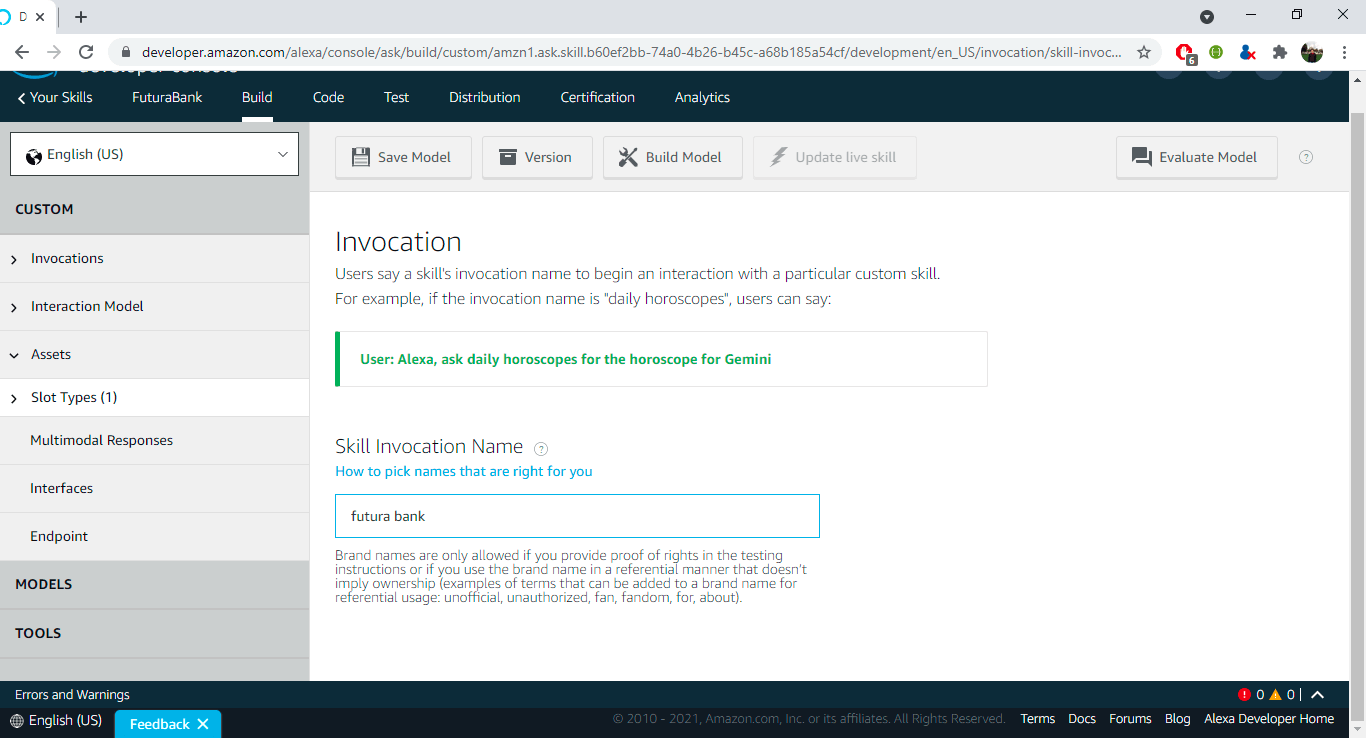Image resolution: width=1366 pixels, height=738 pixels.
Task: Open the Terms link
Action: point(1037,719)
